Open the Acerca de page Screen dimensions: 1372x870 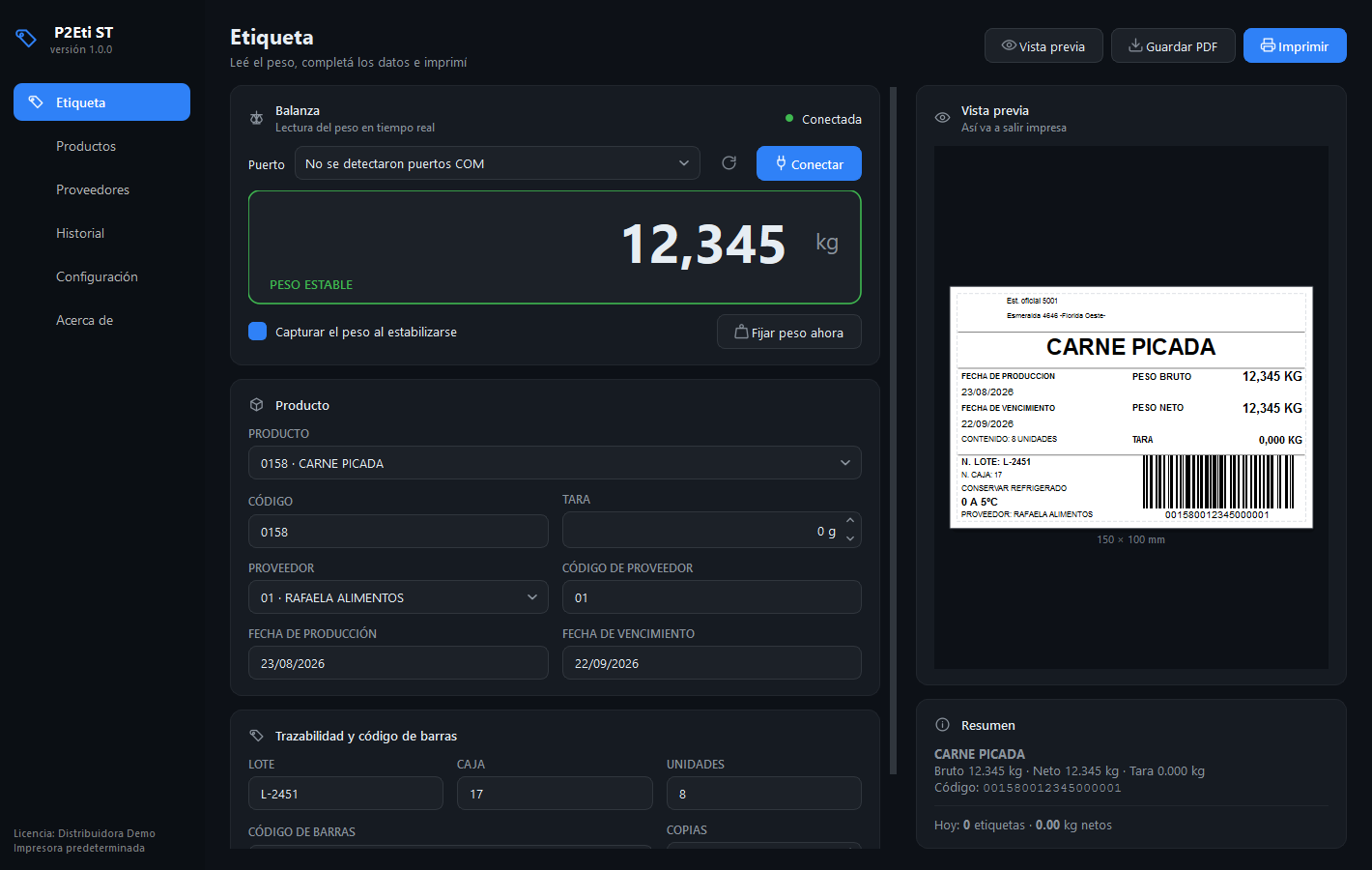click(x=101, y=320)
